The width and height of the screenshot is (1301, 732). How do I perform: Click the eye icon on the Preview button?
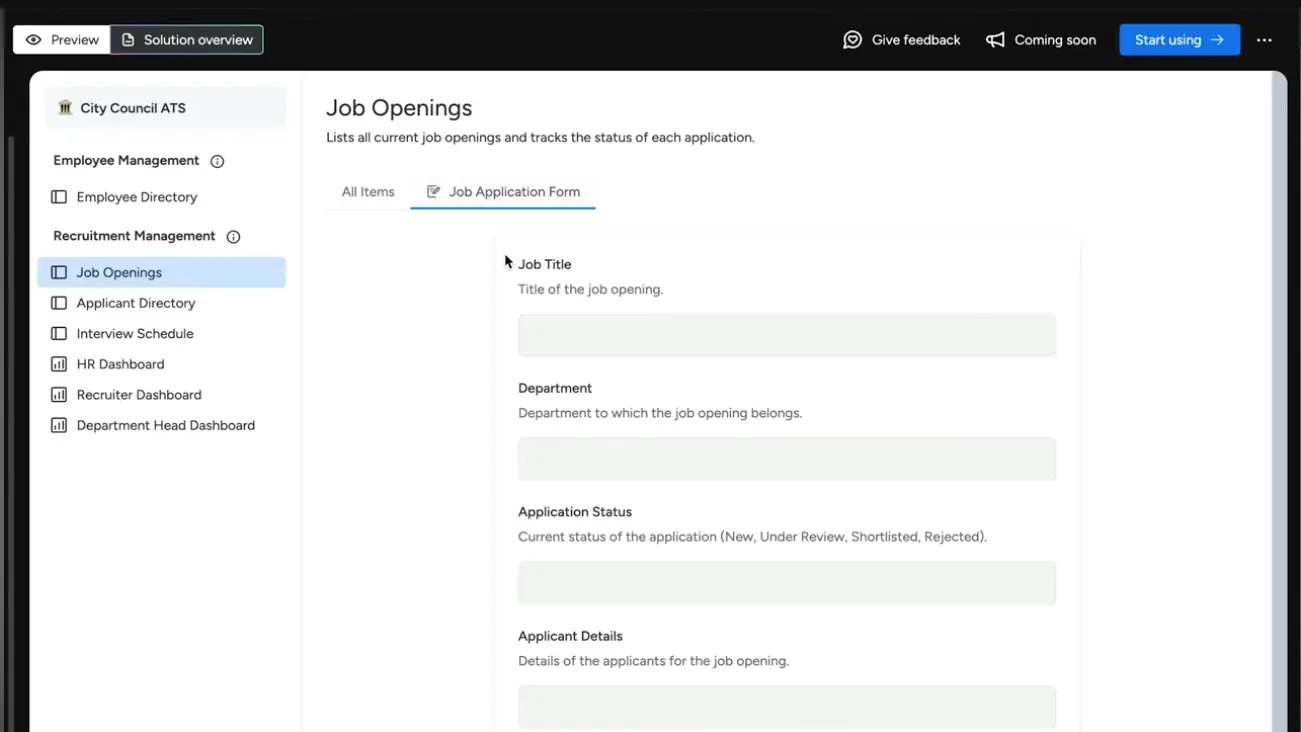(35, 39)
